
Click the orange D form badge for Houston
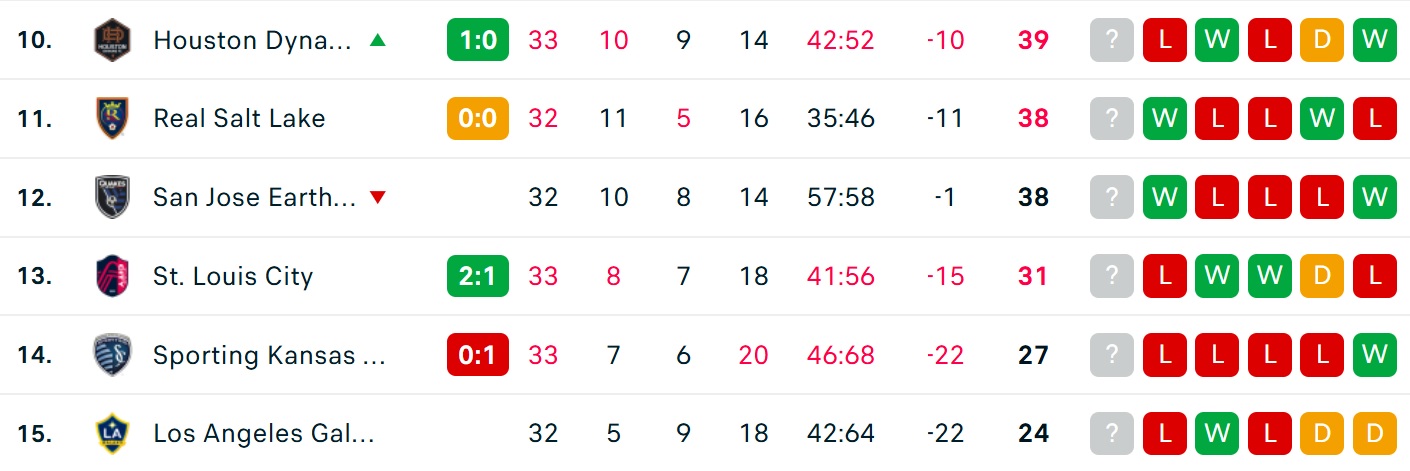[1322, 40]
